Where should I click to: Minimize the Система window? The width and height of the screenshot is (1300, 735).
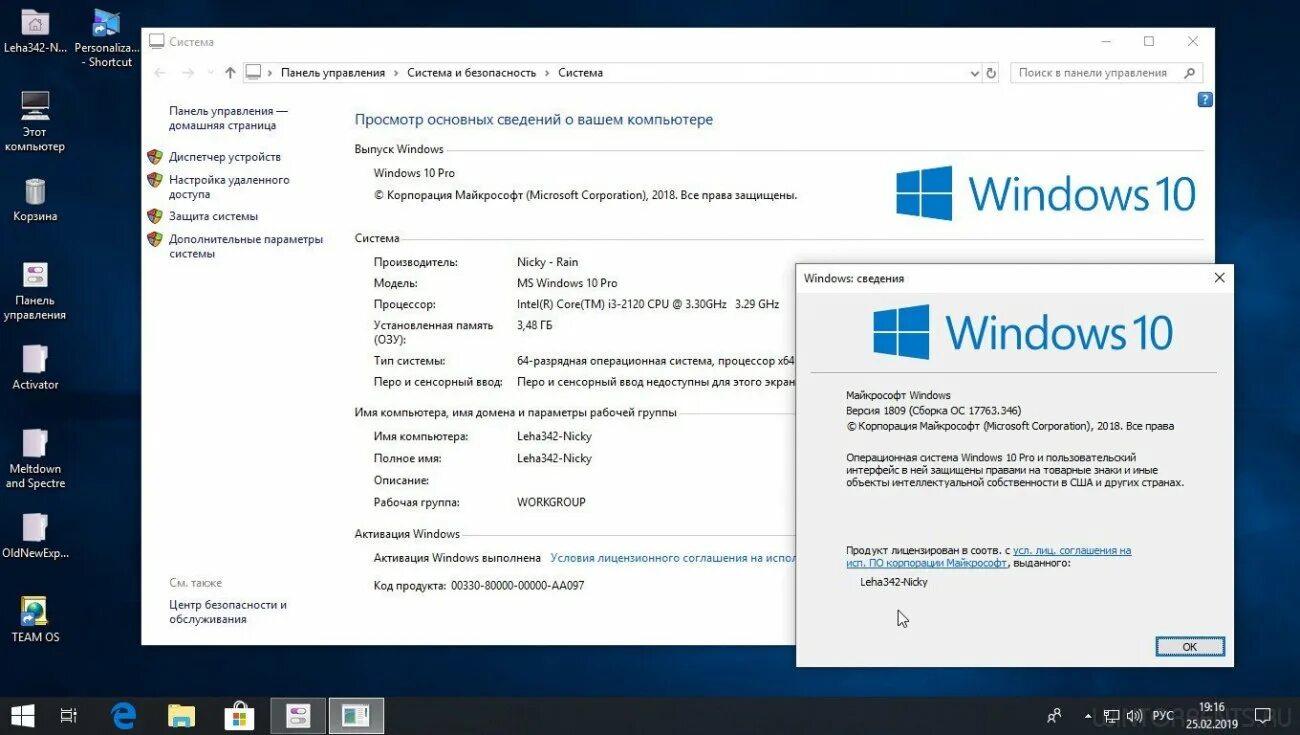pos(1104,41)
